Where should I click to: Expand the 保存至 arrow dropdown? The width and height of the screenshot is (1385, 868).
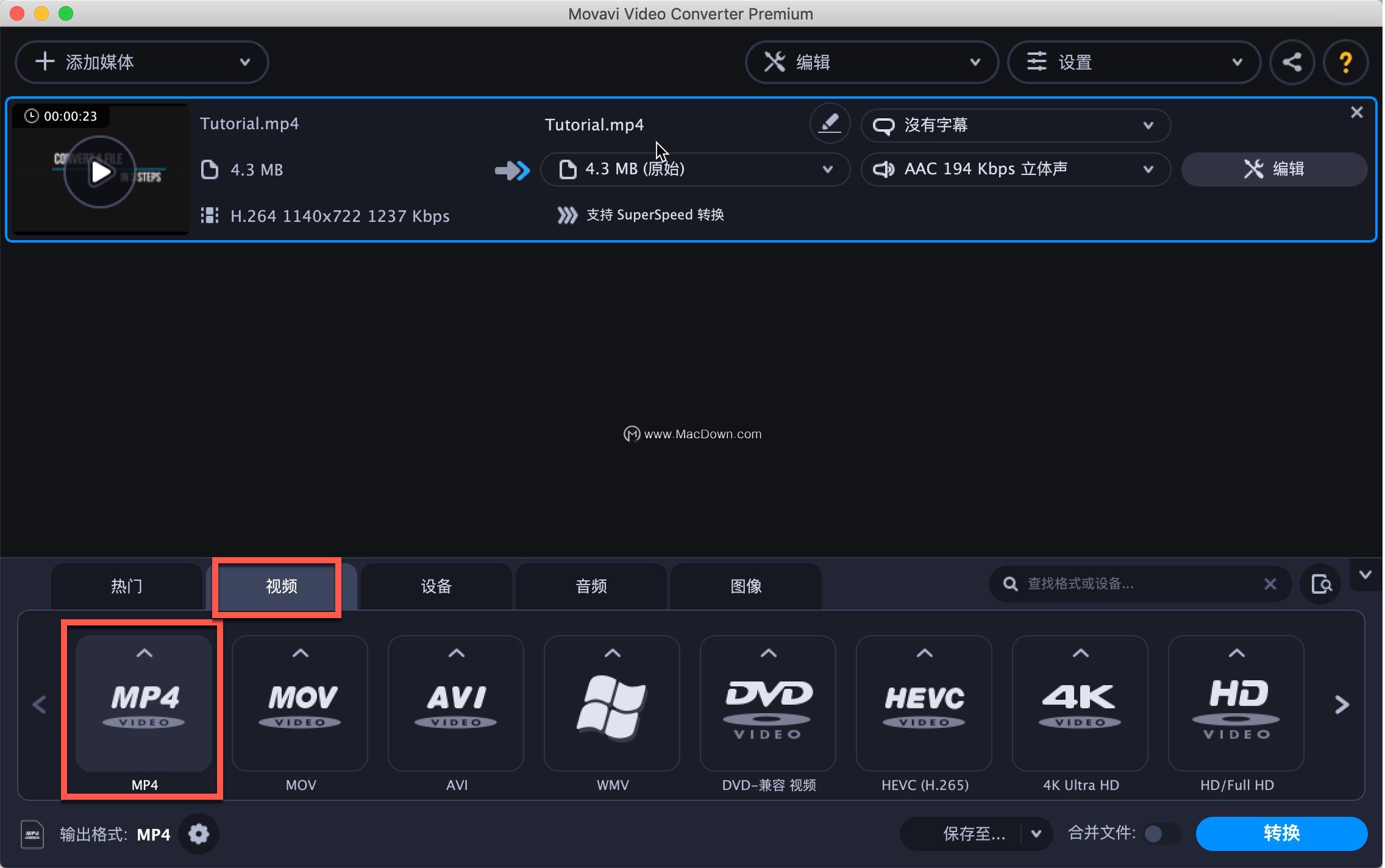point(1036,833)
